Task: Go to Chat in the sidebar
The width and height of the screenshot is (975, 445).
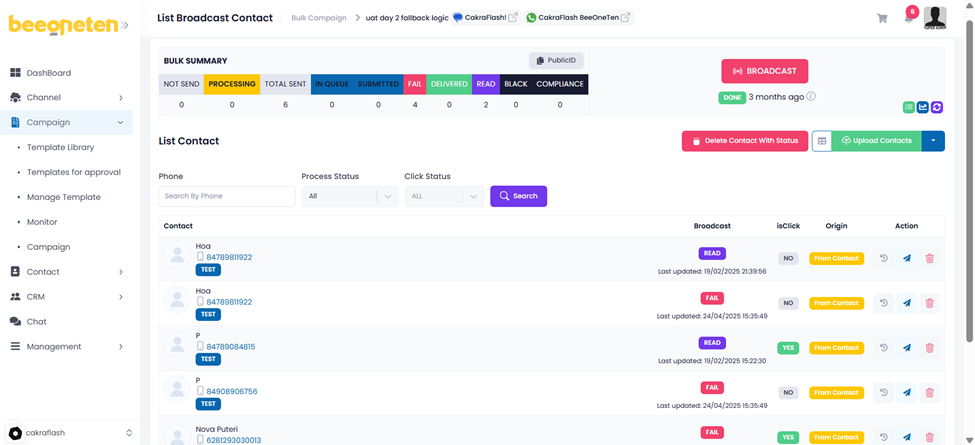Action: (x=37, y=321)
